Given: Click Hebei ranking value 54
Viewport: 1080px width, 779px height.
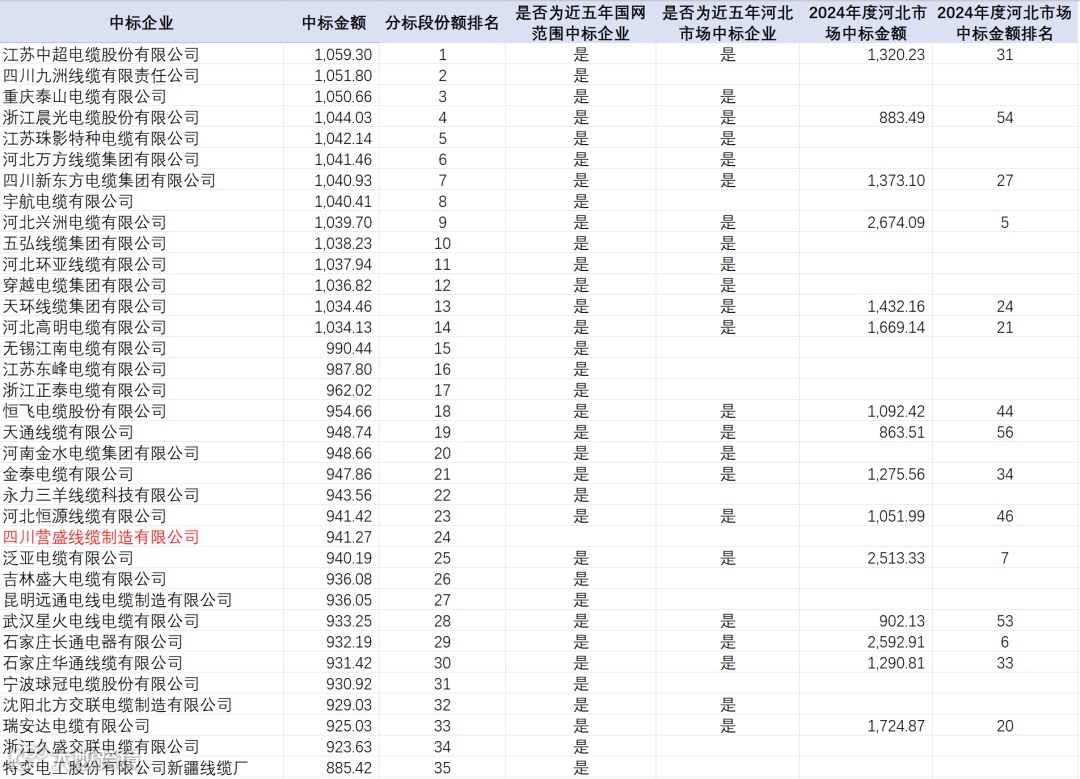Looking at the screenshot, I should pyautogui.click(x=1005, y=118).
